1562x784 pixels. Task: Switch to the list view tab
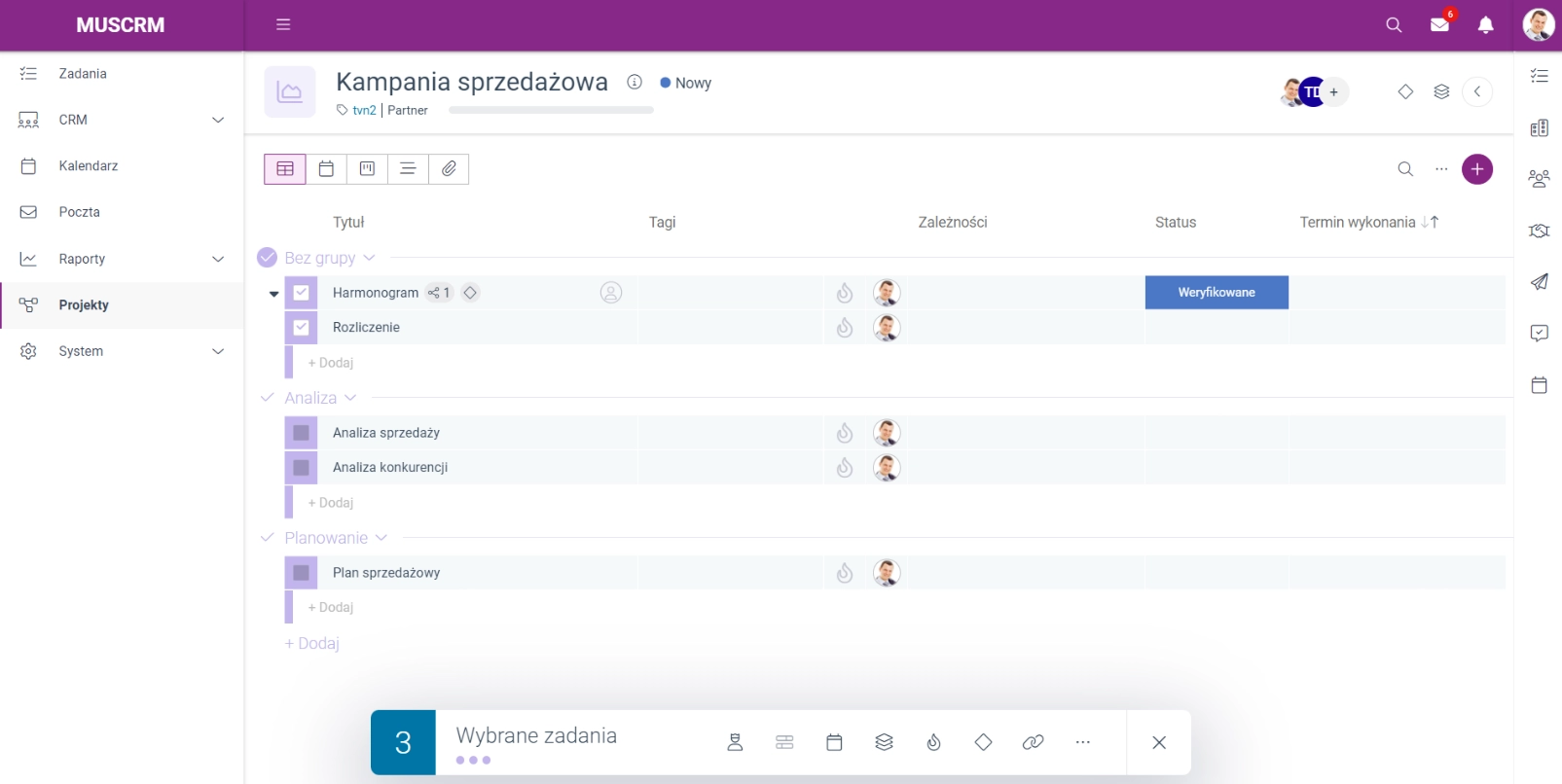click(408, 169)
